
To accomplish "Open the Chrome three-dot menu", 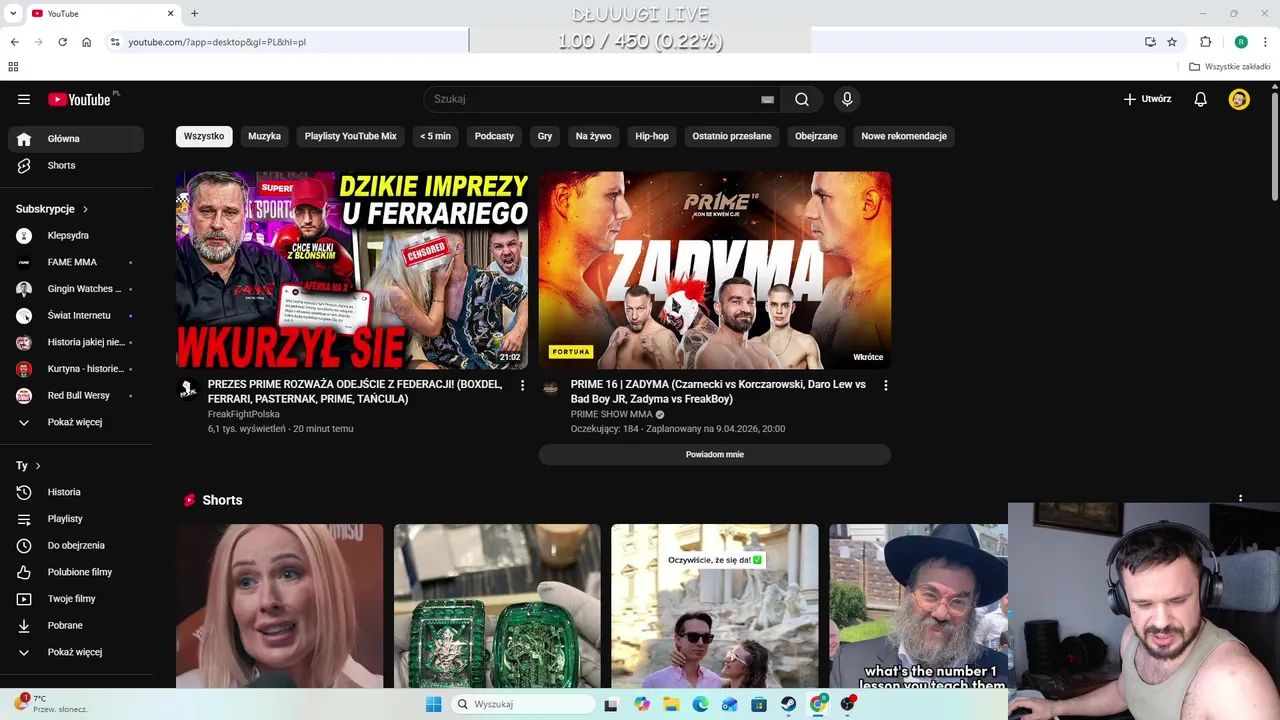I will 1265,42.
